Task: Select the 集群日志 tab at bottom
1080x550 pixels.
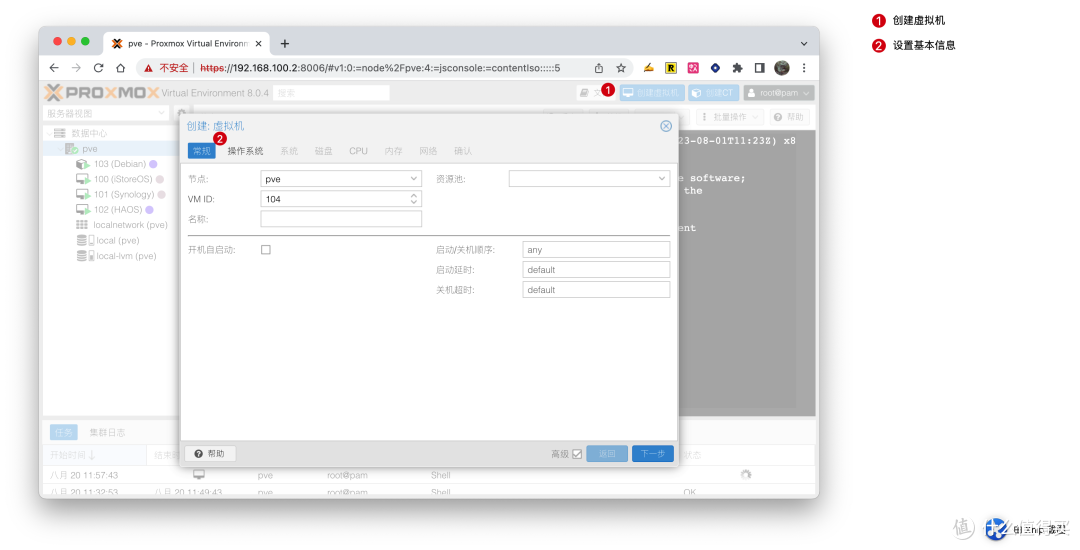Action: pyautogui.click(x=107, y=432)
